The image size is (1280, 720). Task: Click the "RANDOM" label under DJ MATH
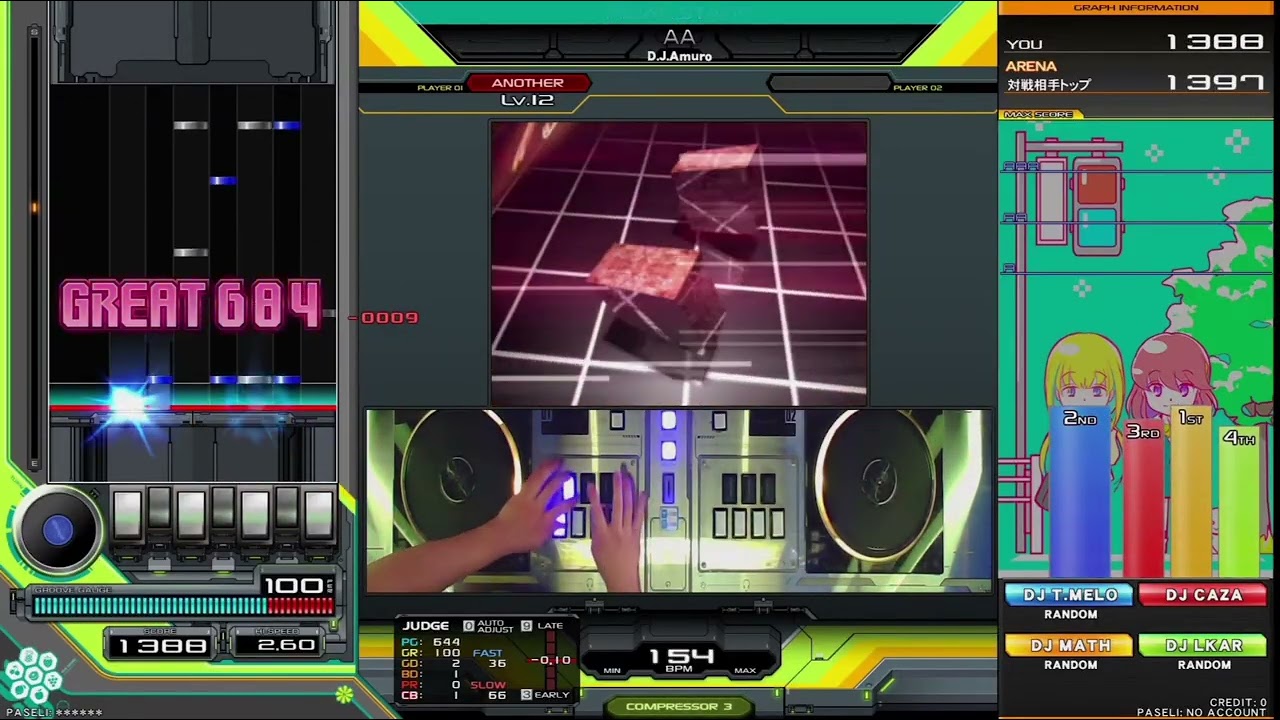pyautogui.click(x=1070, y=665)
